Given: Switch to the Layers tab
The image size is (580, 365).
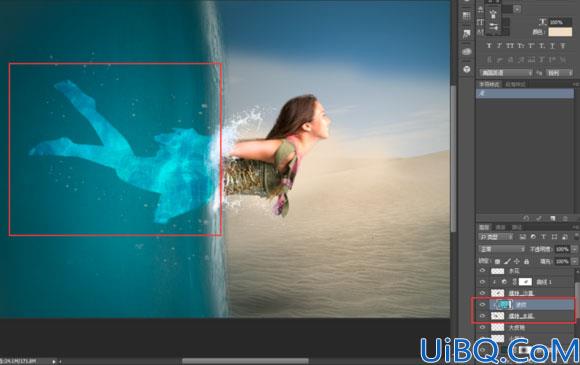Looking at the screenshot, I should [484, 227].
